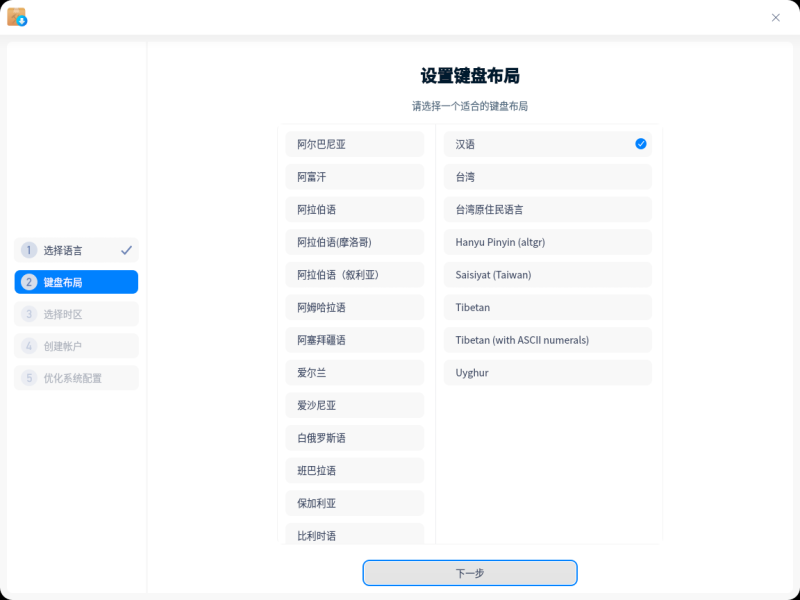Click the installer package icon in title bar
The width and height of the screenshot is (800, 600).
pos(17,17)
